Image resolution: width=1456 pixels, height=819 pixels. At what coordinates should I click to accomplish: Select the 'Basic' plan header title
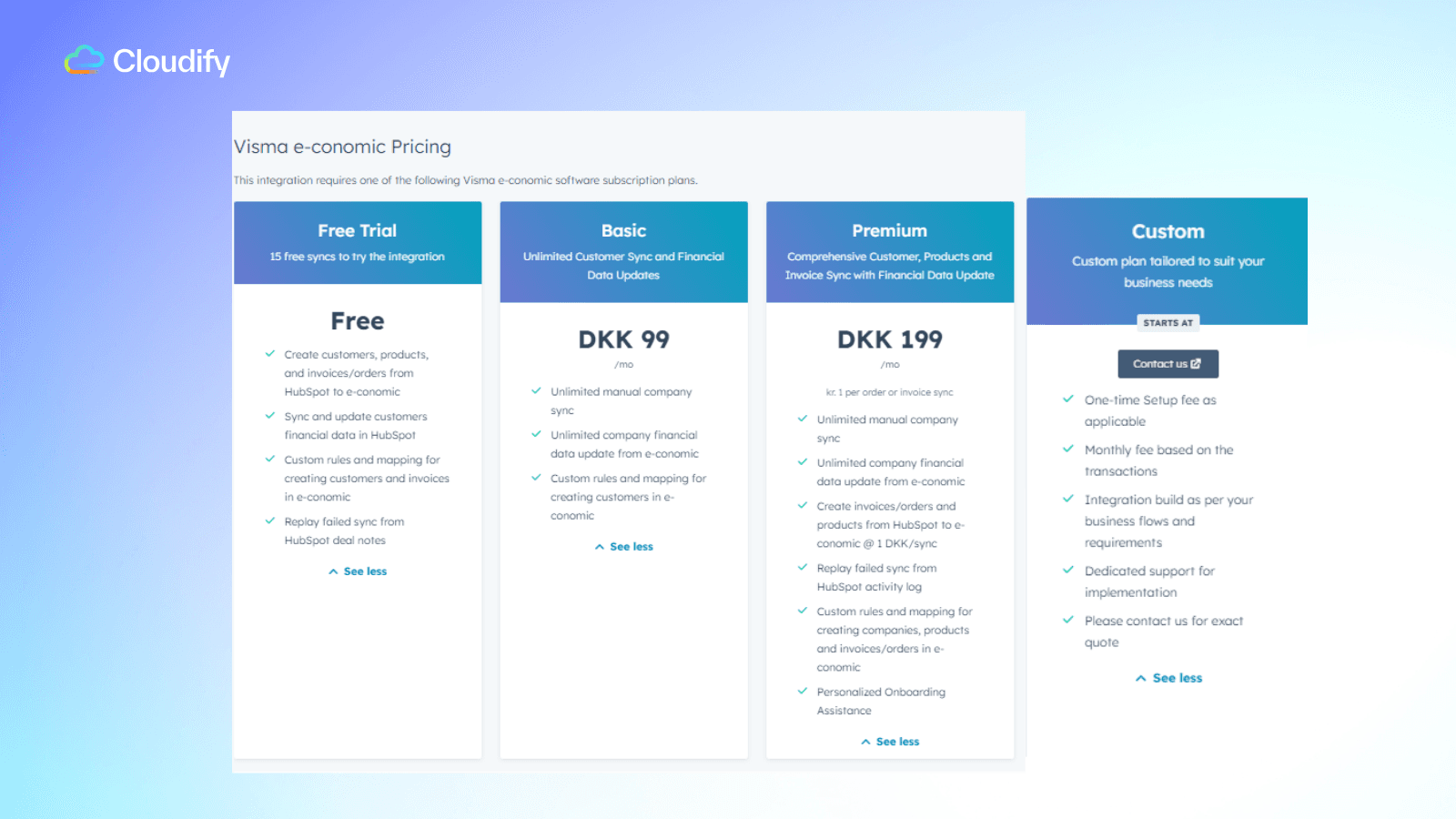point(624,231)
